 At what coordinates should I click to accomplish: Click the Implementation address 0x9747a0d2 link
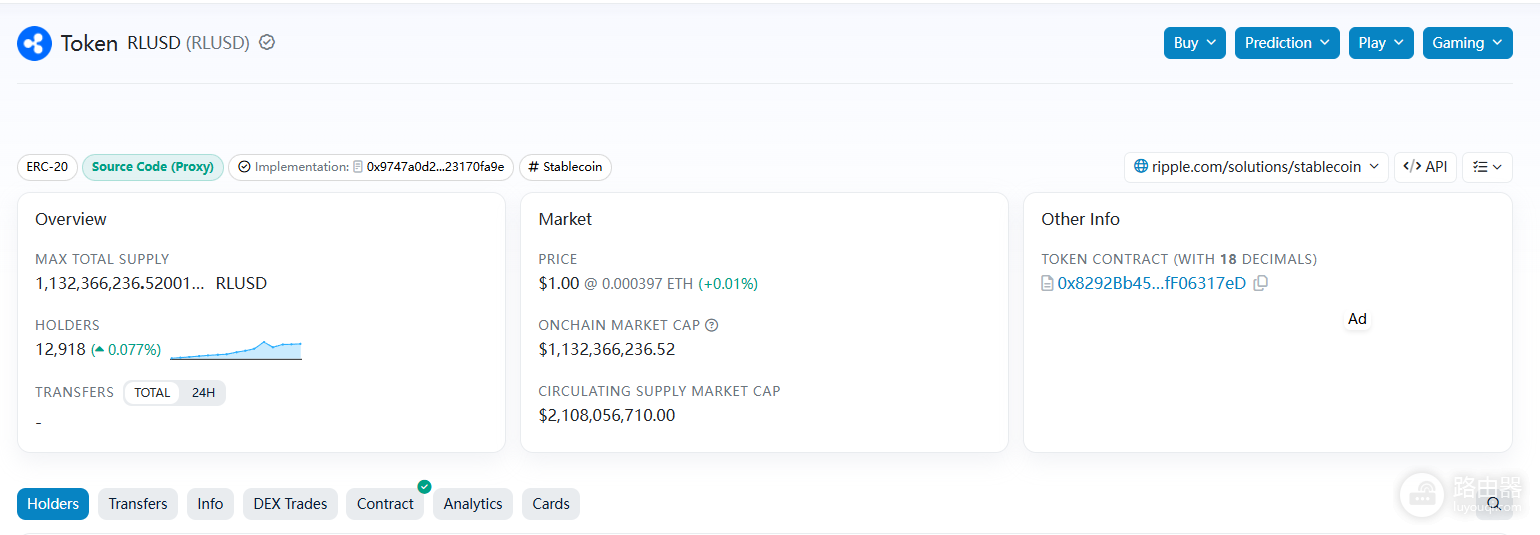(x=435, y=167)
